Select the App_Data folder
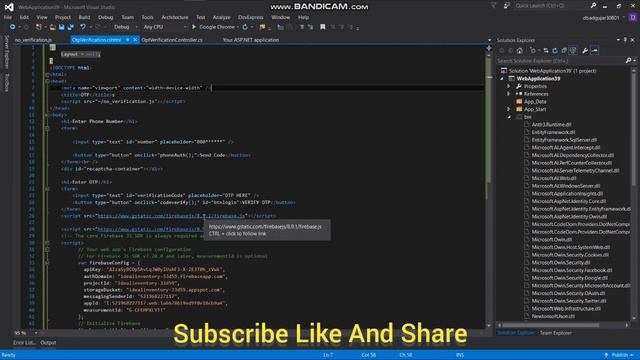 click(x=535, y=102)
